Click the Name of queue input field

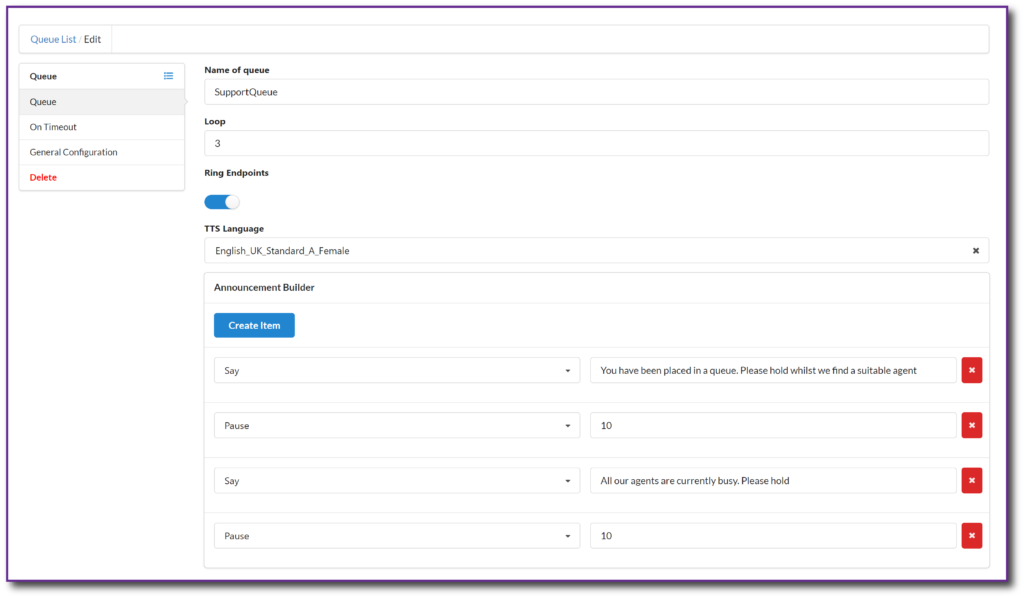pos(596,92)
